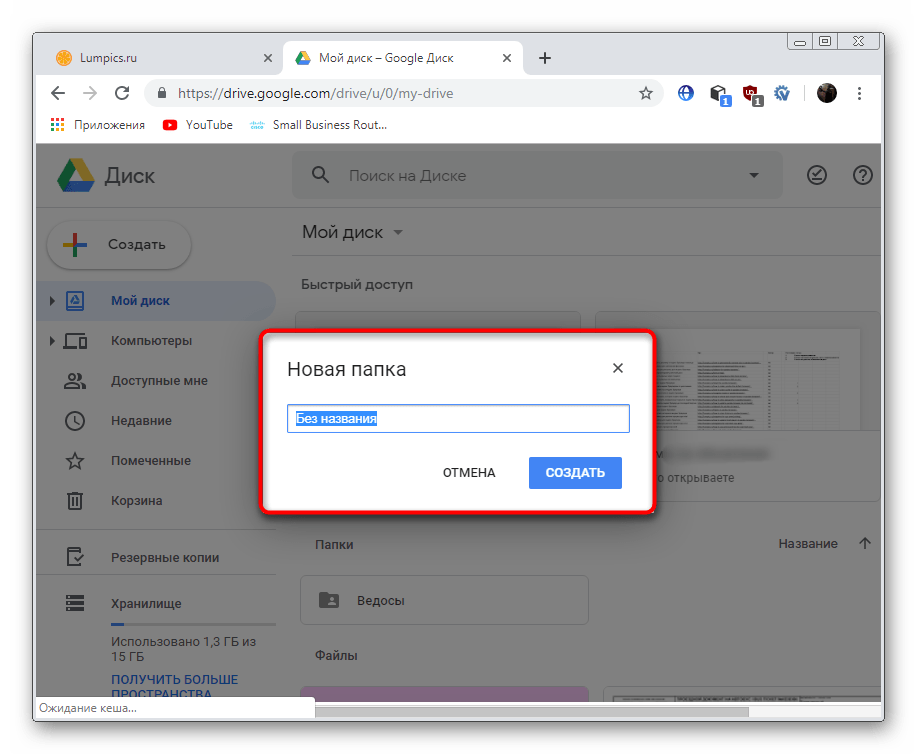Click the Create button in New Folder dialog
Screen dimensions: 917x754
[575, 473]
